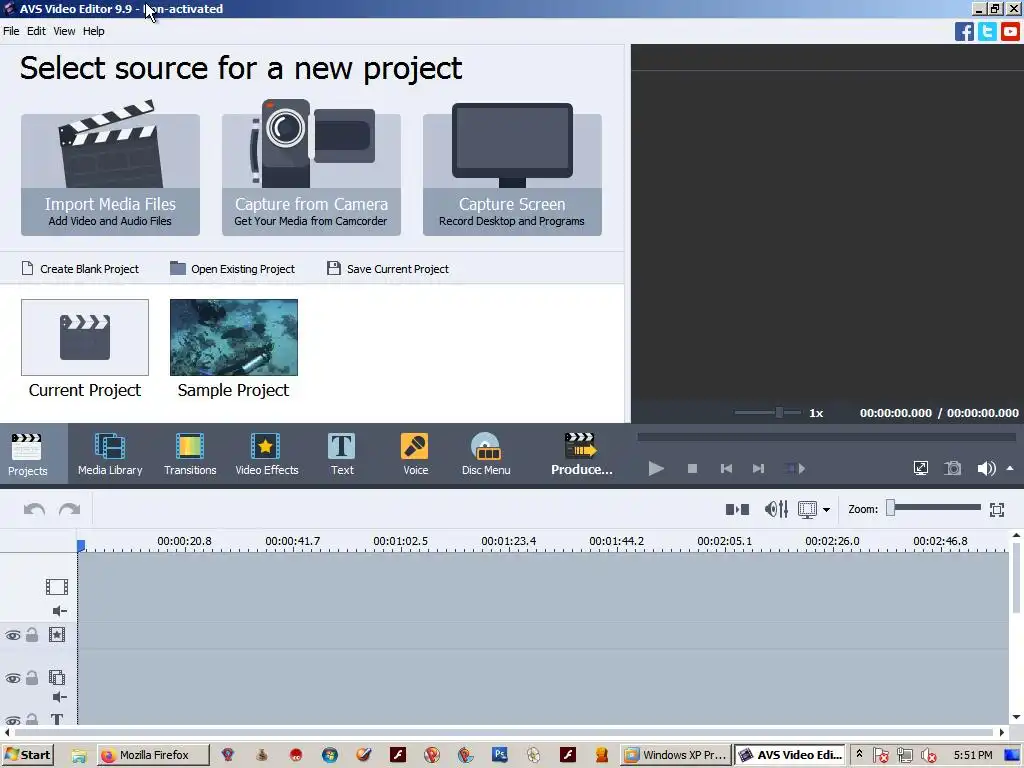Open the YouTube link icon

click(x=1010, y=31)
